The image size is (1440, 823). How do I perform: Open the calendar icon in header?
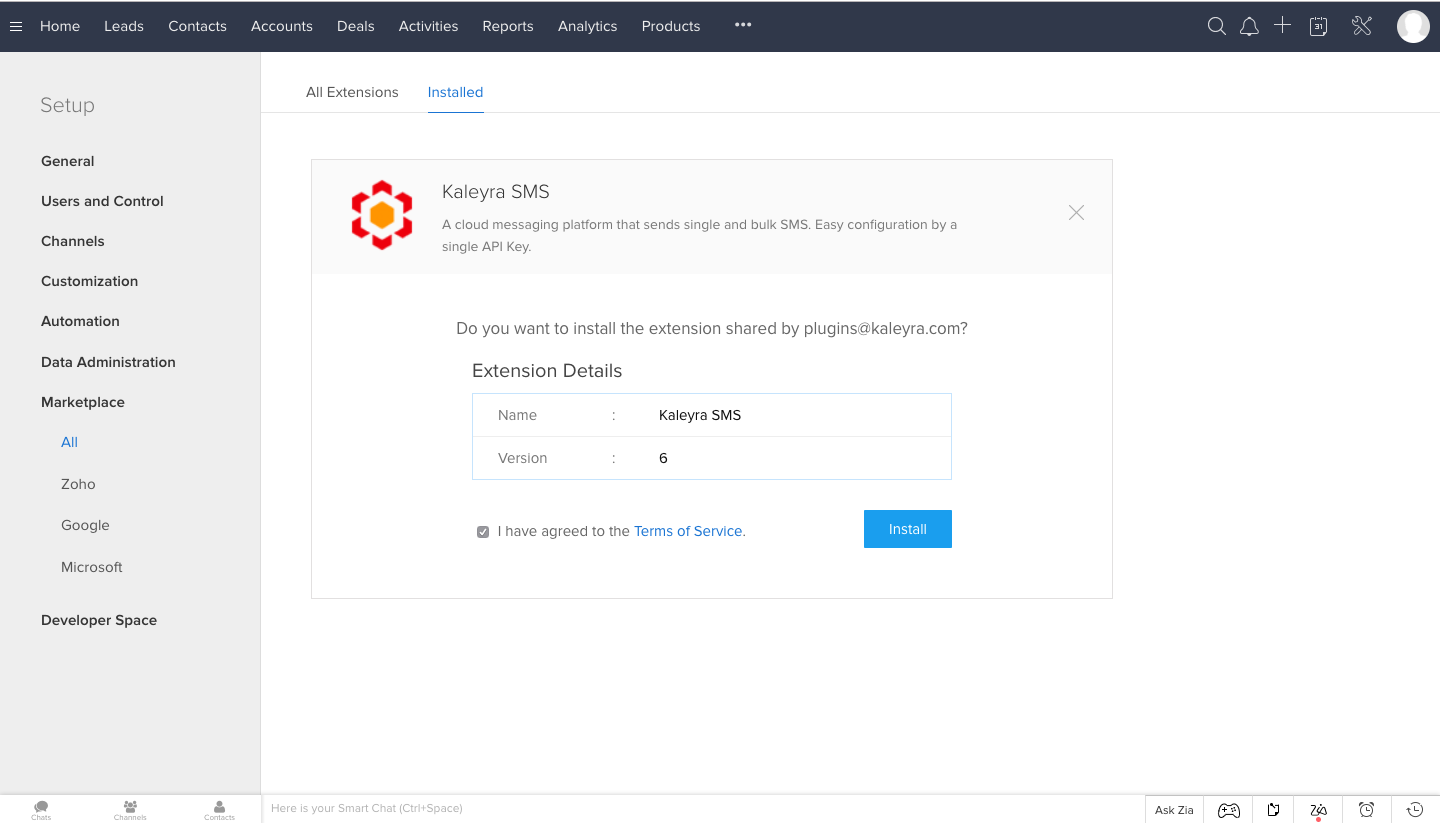coord(1318,27)
